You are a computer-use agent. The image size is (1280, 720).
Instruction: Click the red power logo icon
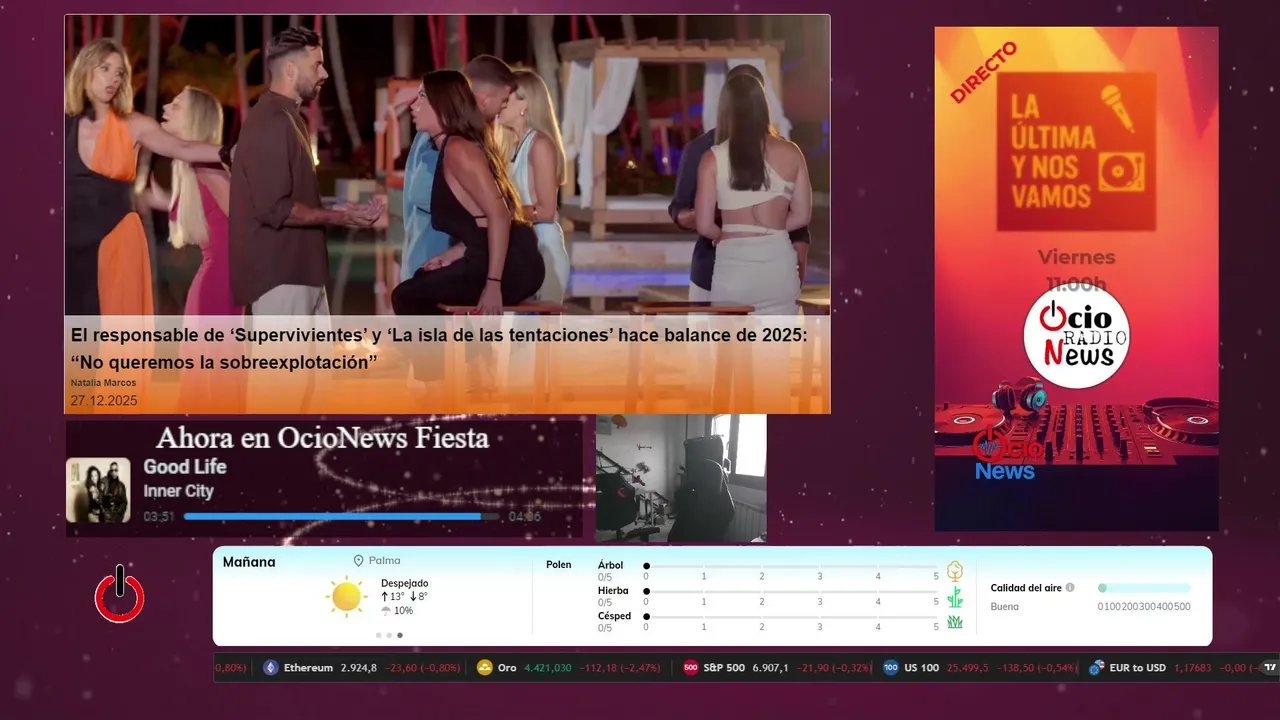tap(120, 595)
